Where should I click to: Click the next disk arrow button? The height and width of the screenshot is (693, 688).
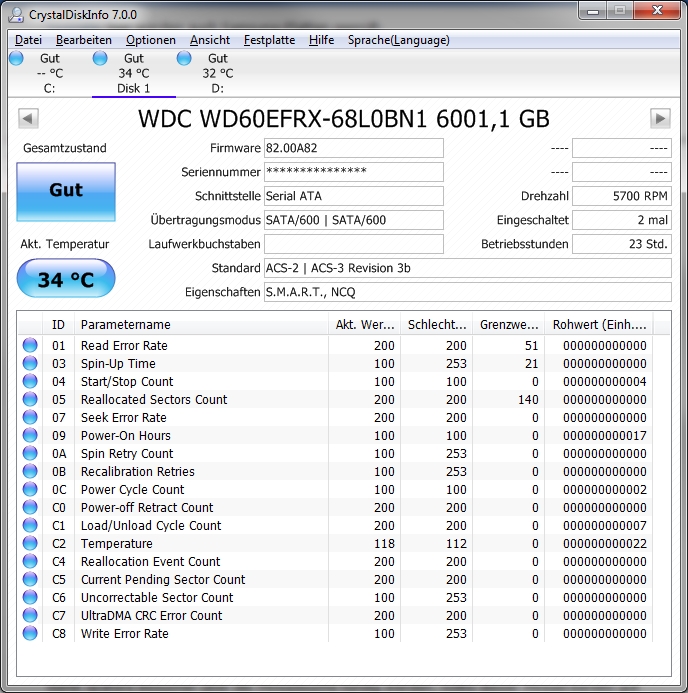pyautogui.click(x=660, y=118)
